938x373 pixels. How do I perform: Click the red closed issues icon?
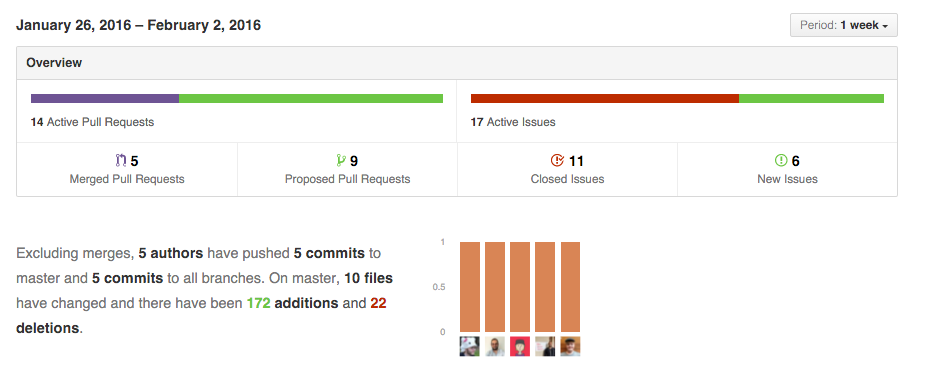click(557, 160)
